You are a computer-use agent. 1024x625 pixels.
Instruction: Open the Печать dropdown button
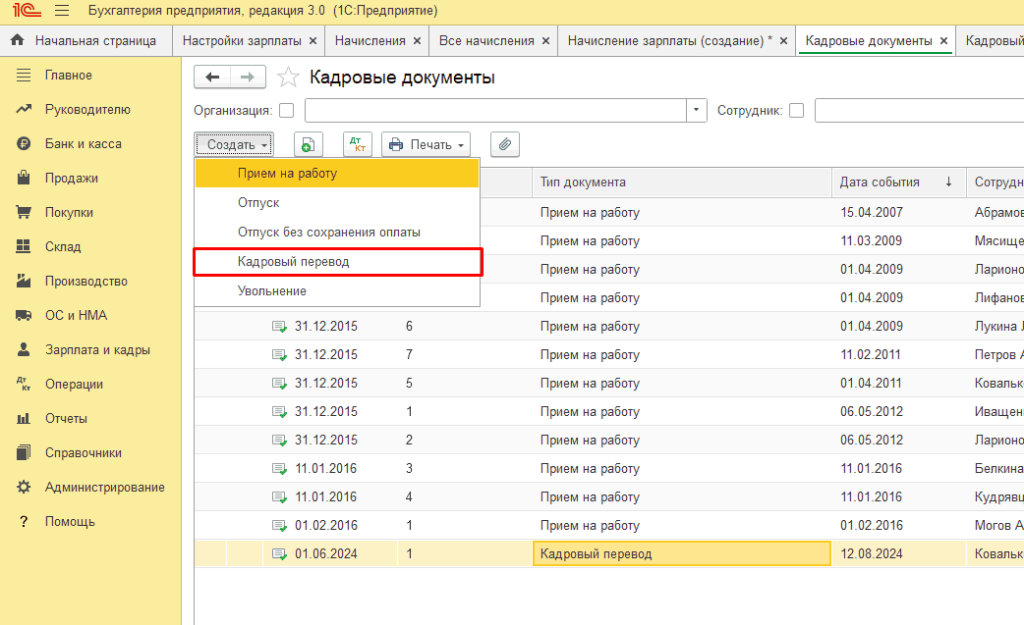click(426, 145)
